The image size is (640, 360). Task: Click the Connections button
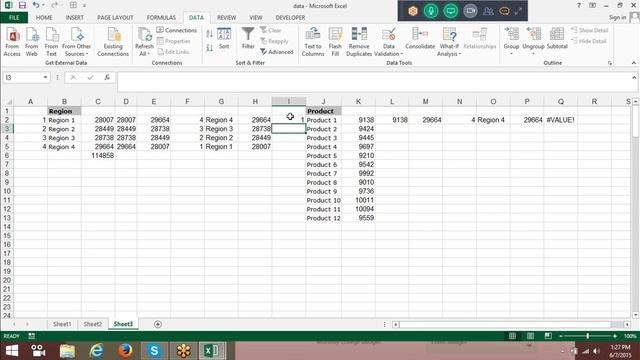(177, 30)
